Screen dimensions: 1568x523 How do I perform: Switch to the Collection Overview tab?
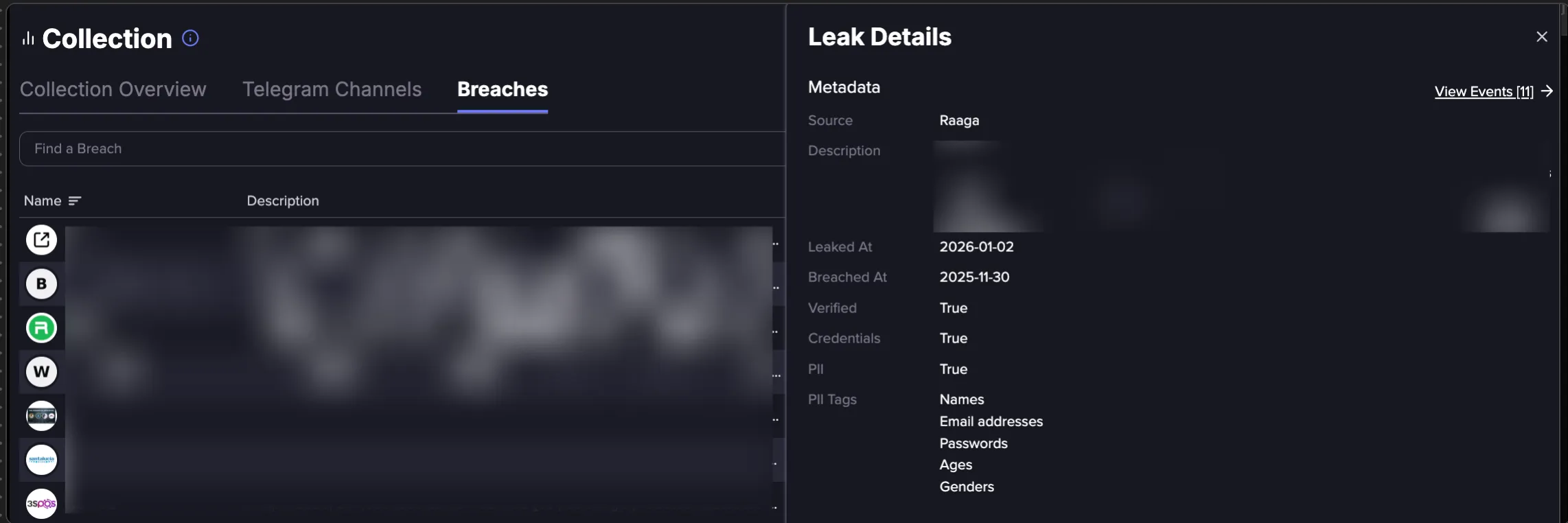[x=113, y=89]
